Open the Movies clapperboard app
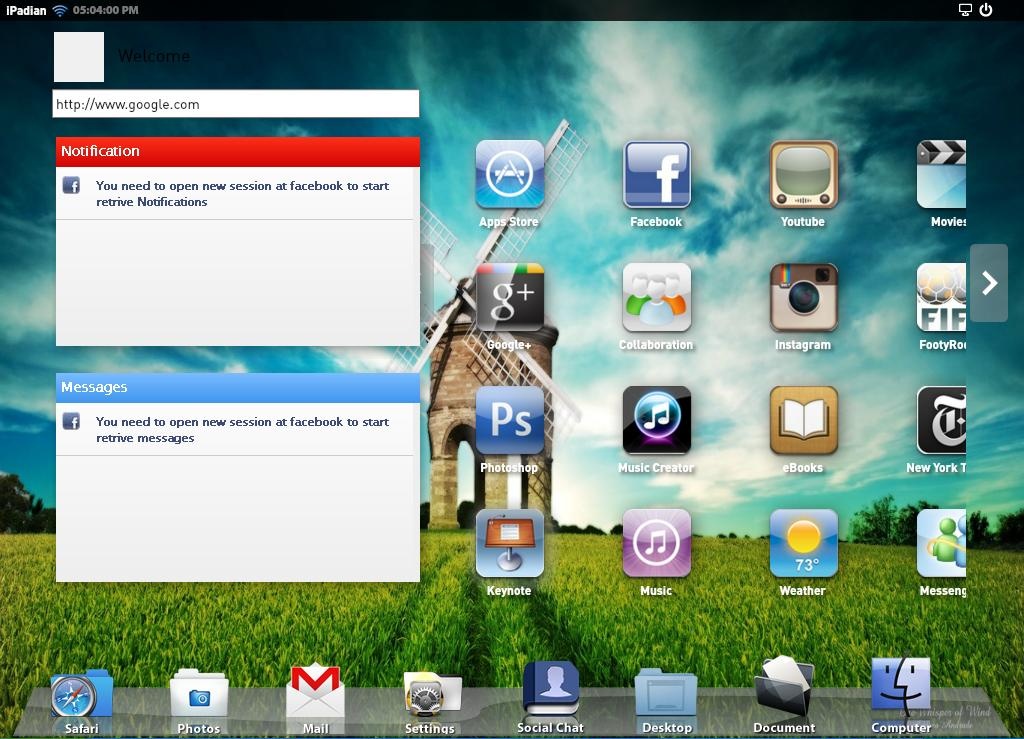This screenshot has width=1024, height=739. tap(941, 174)
